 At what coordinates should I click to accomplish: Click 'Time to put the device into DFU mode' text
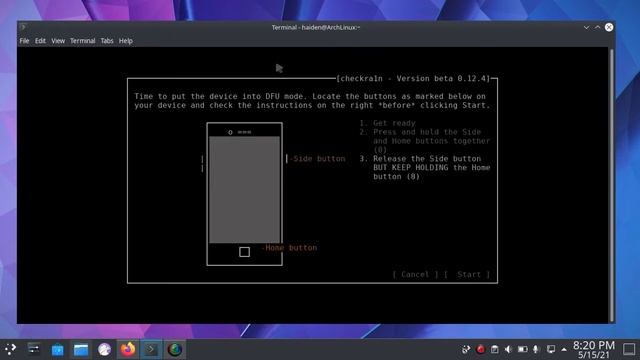(x=219, y=96)
